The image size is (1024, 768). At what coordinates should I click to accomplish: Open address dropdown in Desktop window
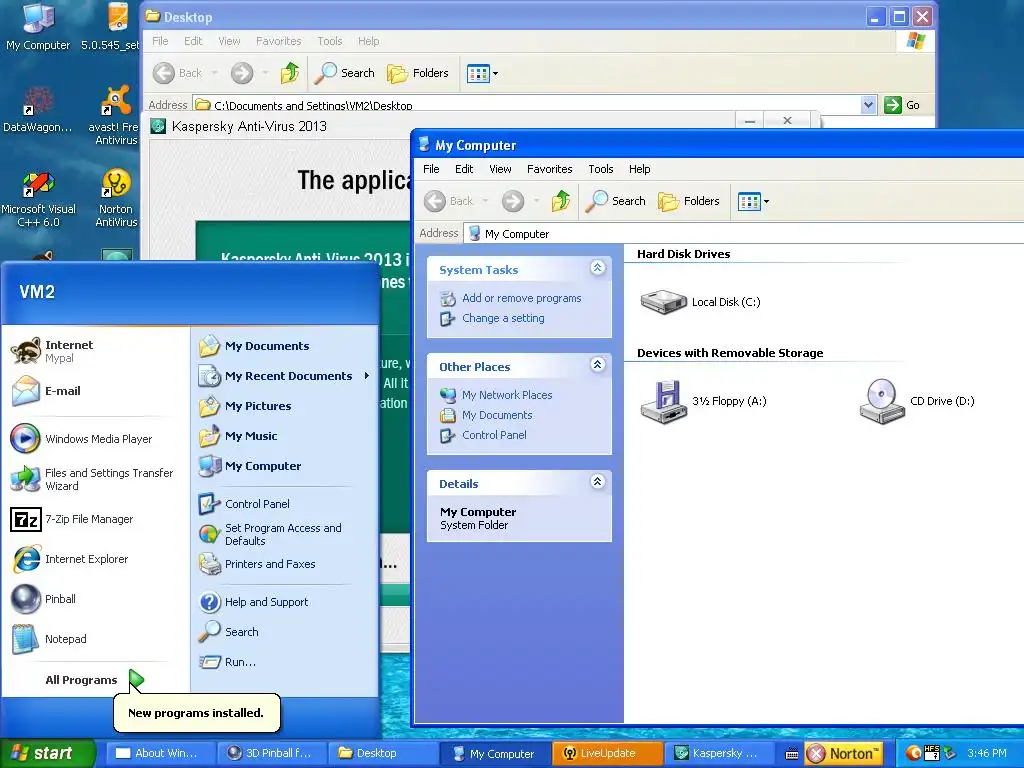(868, 104)
